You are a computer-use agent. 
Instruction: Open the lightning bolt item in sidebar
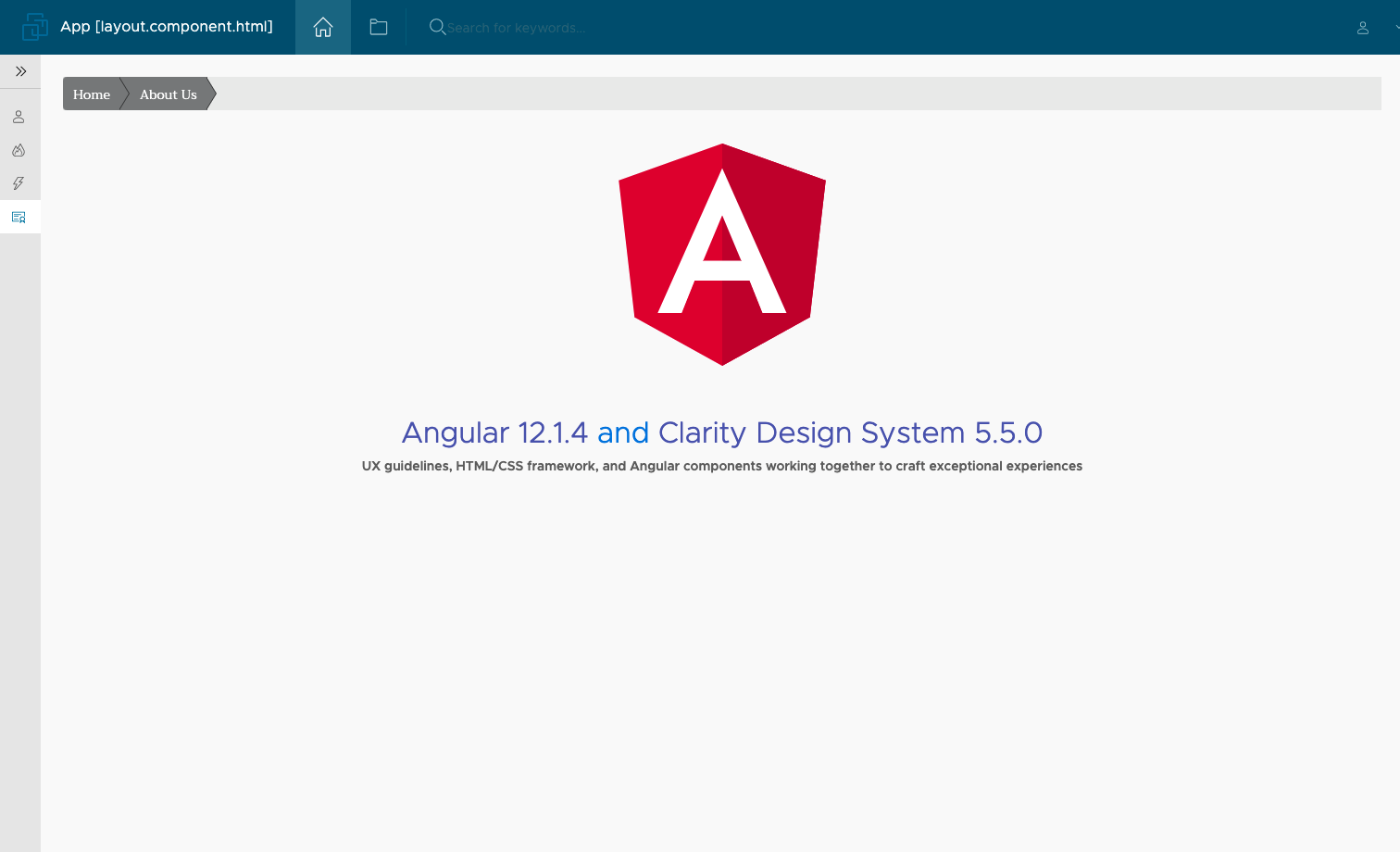pyautogui.click(x=19, y=183)
